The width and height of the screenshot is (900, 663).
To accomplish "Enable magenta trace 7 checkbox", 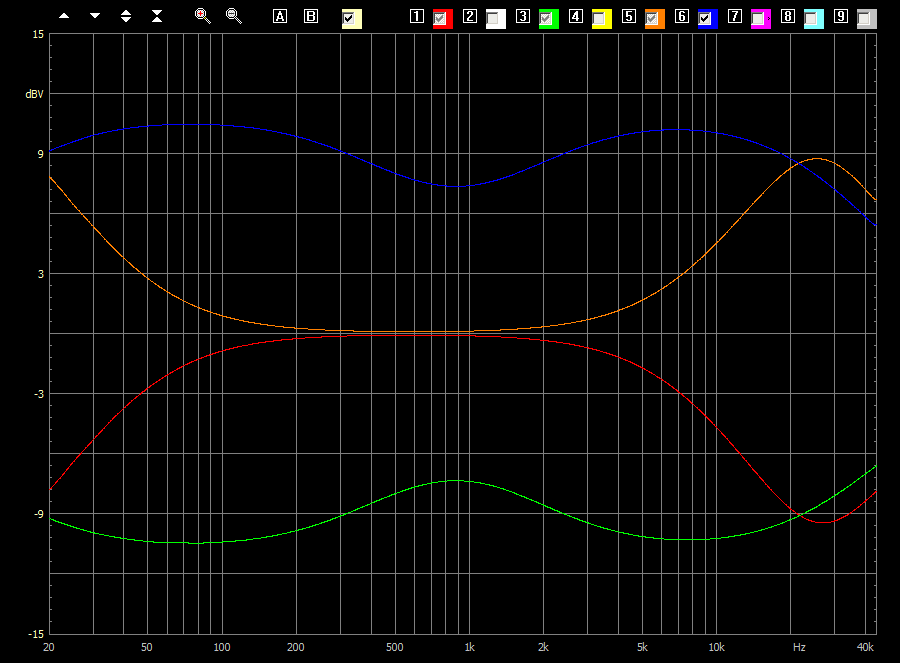I will [x=760, y=18].
